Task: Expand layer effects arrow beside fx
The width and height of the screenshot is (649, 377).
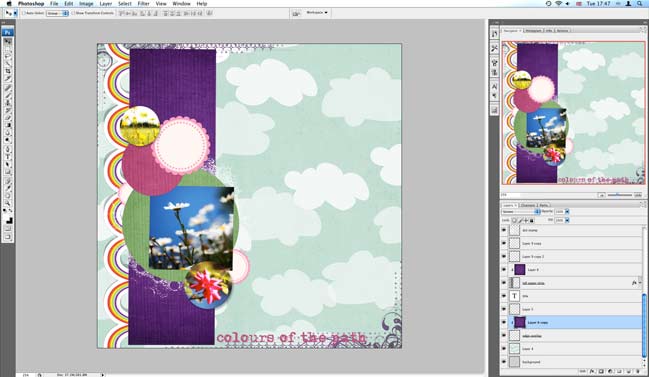Action: pos(640,283)
